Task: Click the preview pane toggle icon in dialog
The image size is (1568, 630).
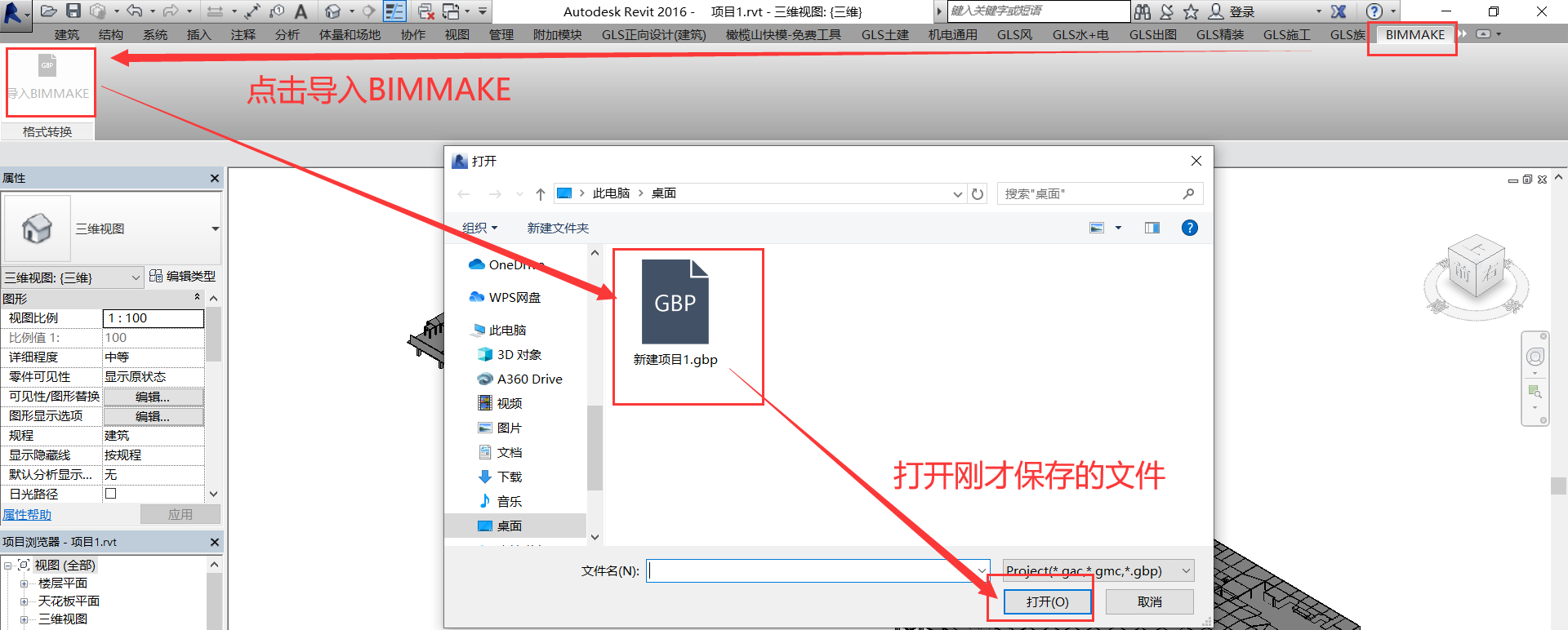Action: tap(1152, 228)
